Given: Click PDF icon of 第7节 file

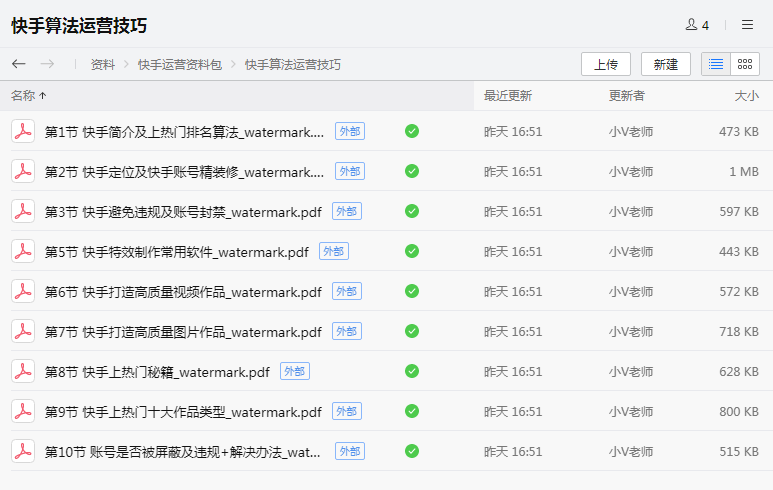Looking at the screenshot, I should 23,331.
